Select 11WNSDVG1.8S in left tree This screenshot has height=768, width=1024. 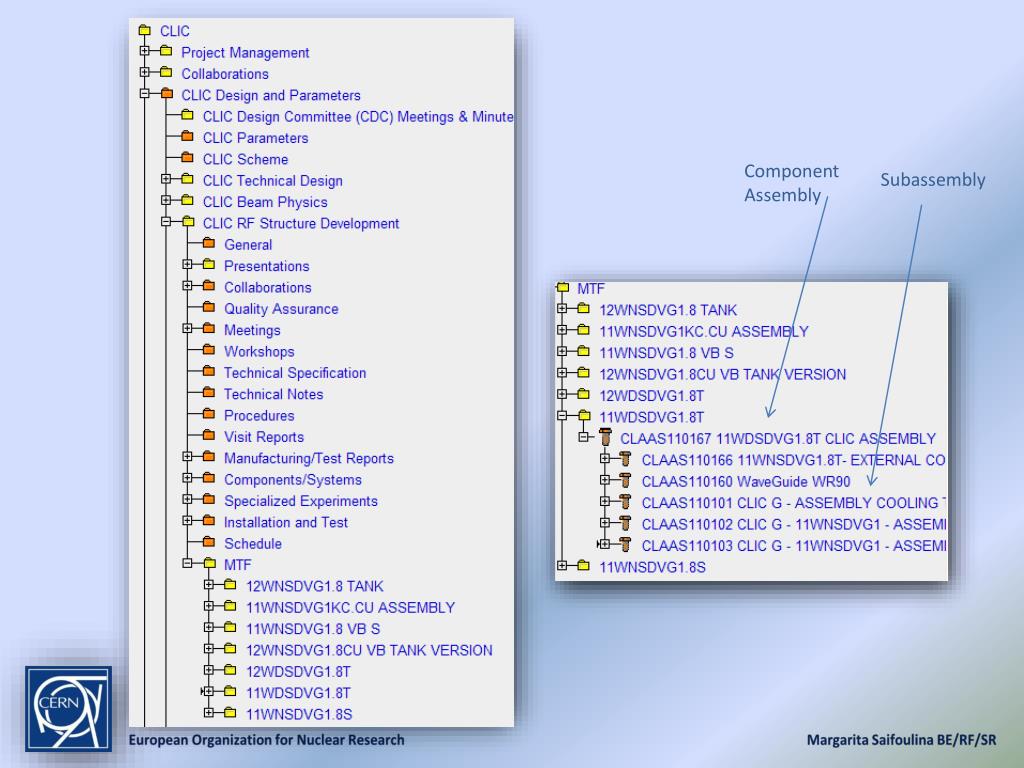(299, 714)
